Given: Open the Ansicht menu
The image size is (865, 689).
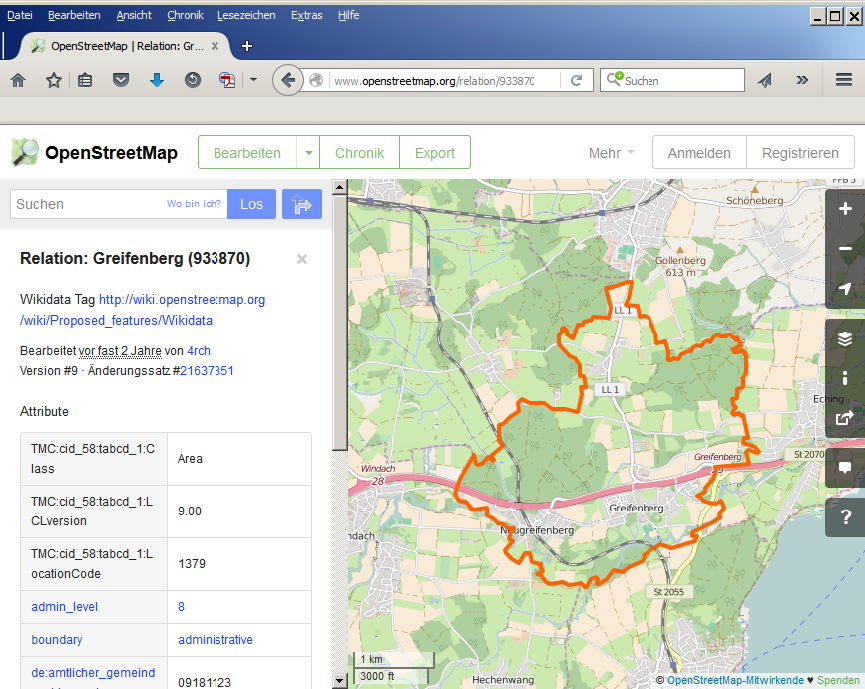Looking at the screenshot, I should pos(134,15).
